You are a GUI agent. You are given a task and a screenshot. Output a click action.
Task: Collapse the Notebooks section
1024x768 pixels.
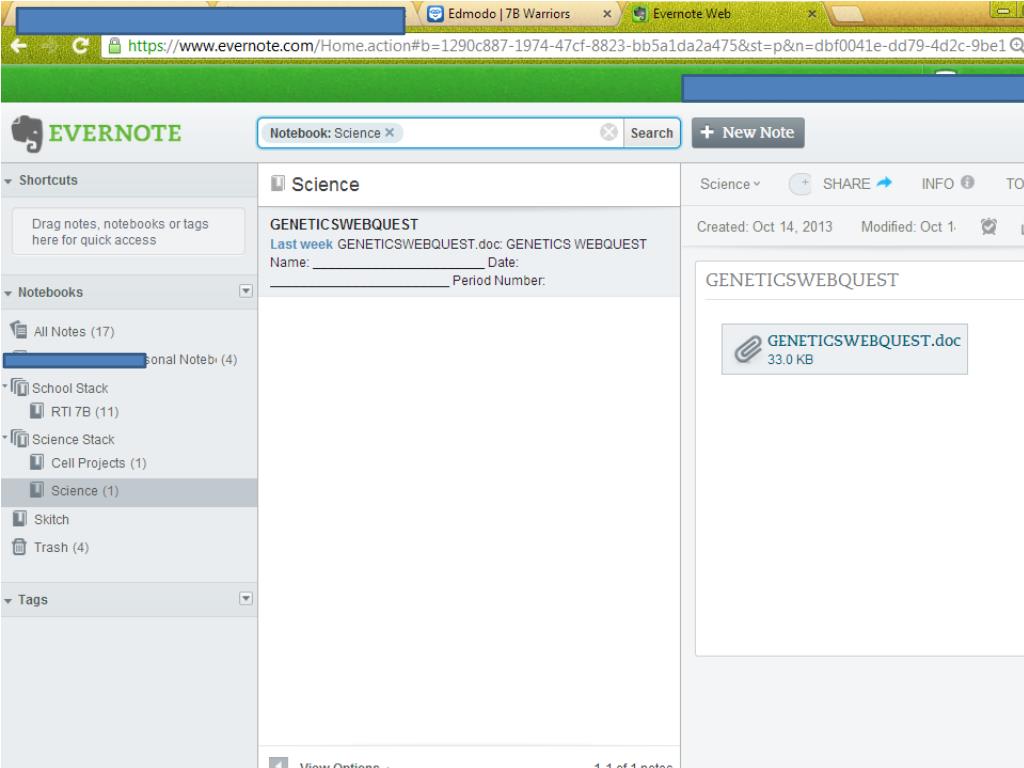point(8,293)
